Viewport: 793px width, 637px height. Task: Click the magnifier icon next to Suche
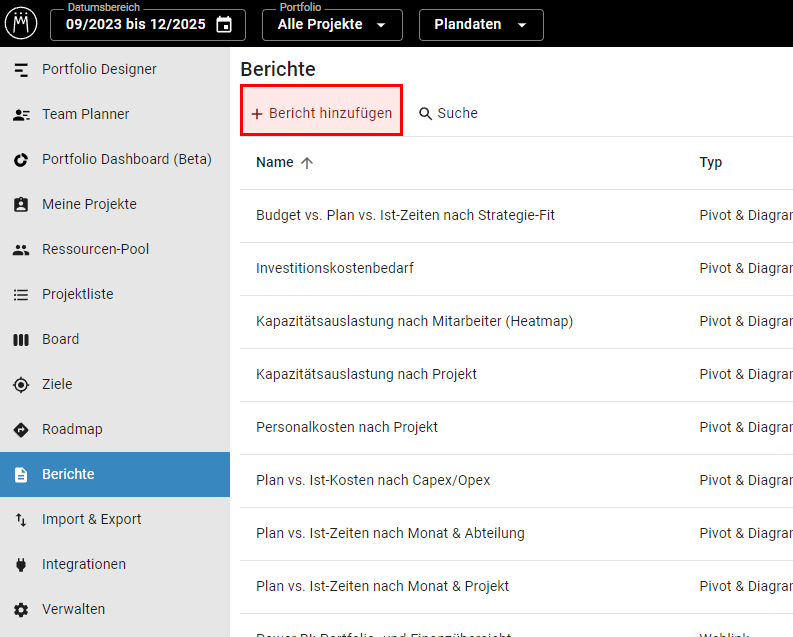click(425, 114)
